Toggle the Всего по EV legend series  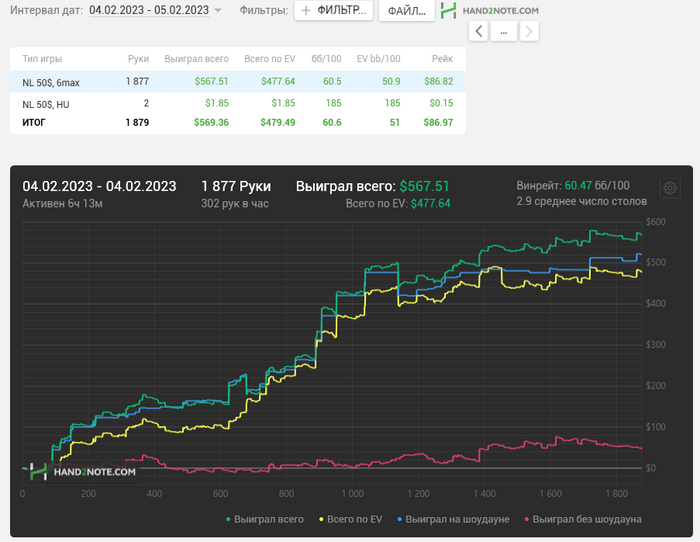click(350, 519)
